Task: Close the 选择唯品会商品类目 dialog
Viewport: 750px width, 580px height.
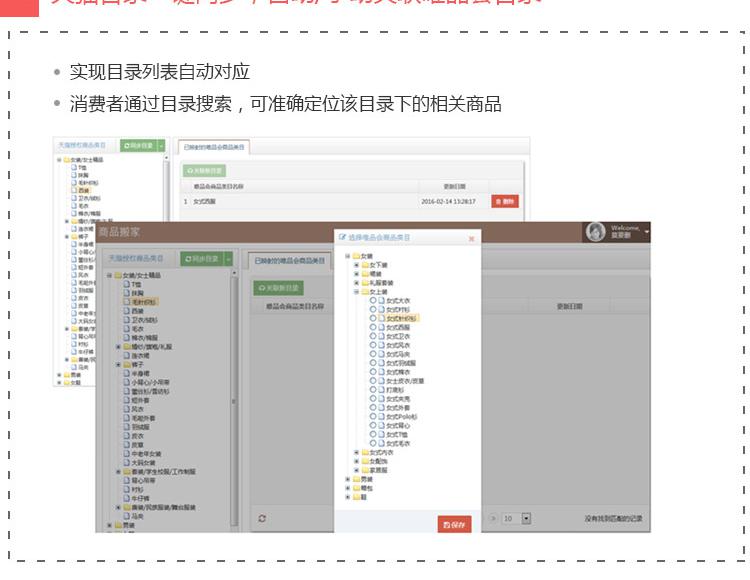Action: coord(472,238)
